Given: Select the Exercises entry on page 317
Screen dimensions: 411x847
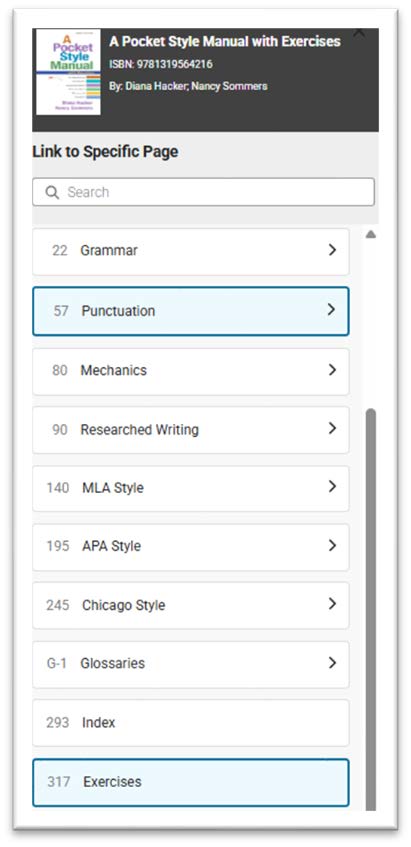Looking at the screenshot, I should click(191, 782).
